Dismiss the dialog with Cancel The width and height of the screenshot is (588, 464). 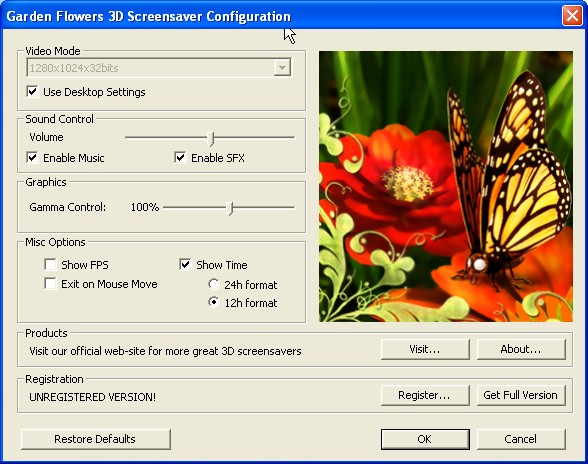point(521,439)
